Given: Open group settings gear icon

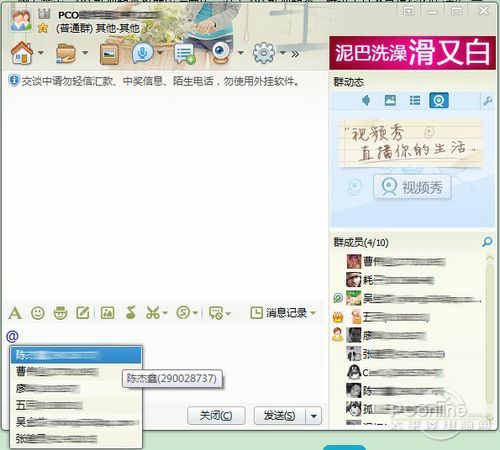Looking at the screenshot, I should pyautogui.click(x=264, y=53).
